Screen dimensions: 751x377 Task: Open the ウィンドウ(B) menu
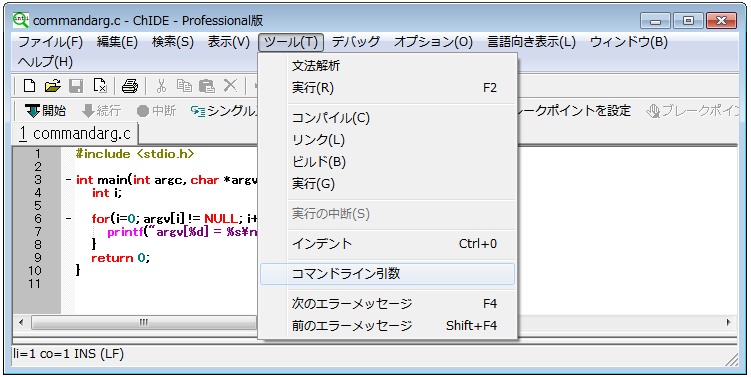coord(628,42)
